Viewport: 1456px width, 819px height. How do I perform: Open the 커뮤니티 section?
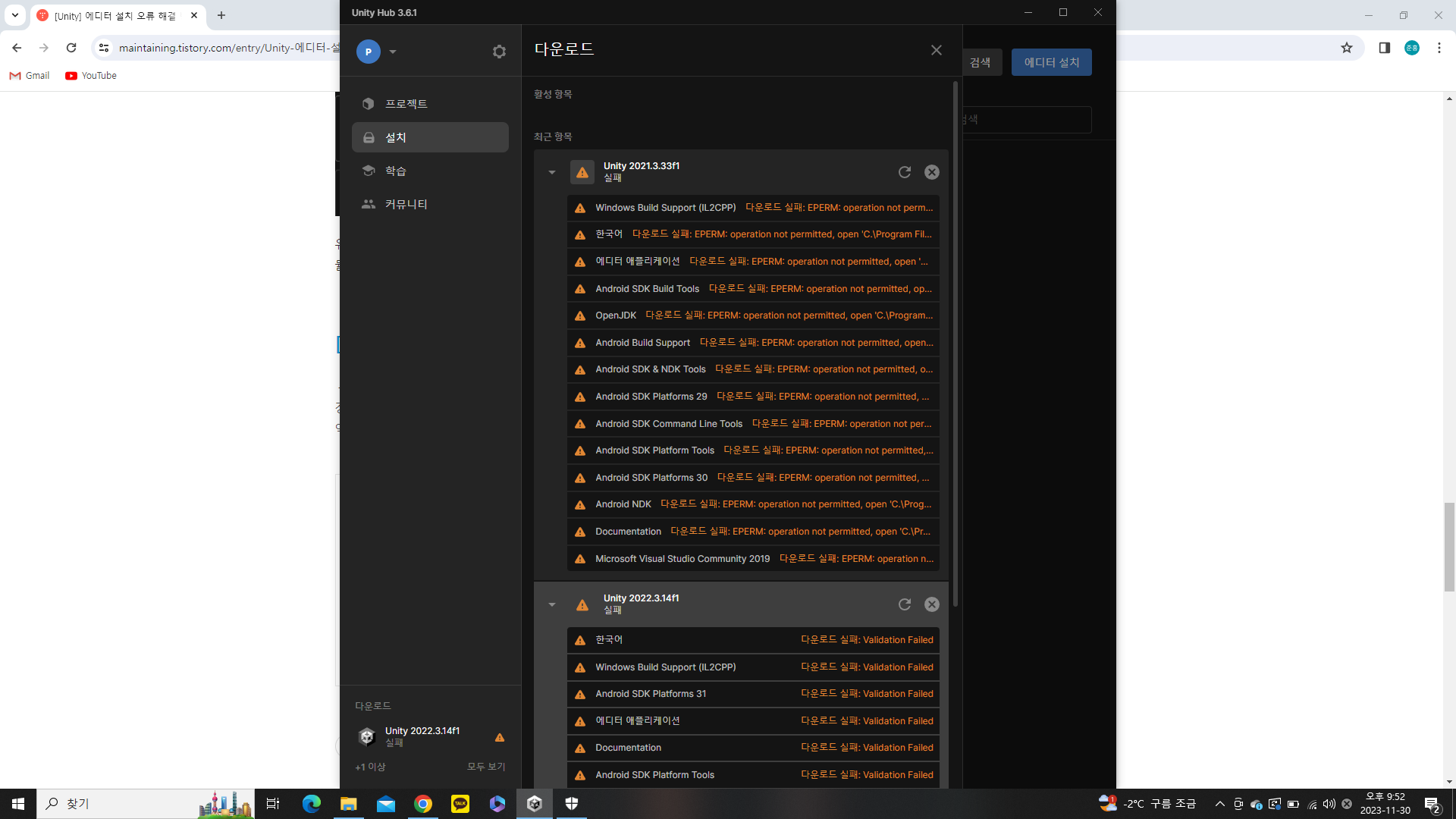pyautogui.click(x=430, y=204)
